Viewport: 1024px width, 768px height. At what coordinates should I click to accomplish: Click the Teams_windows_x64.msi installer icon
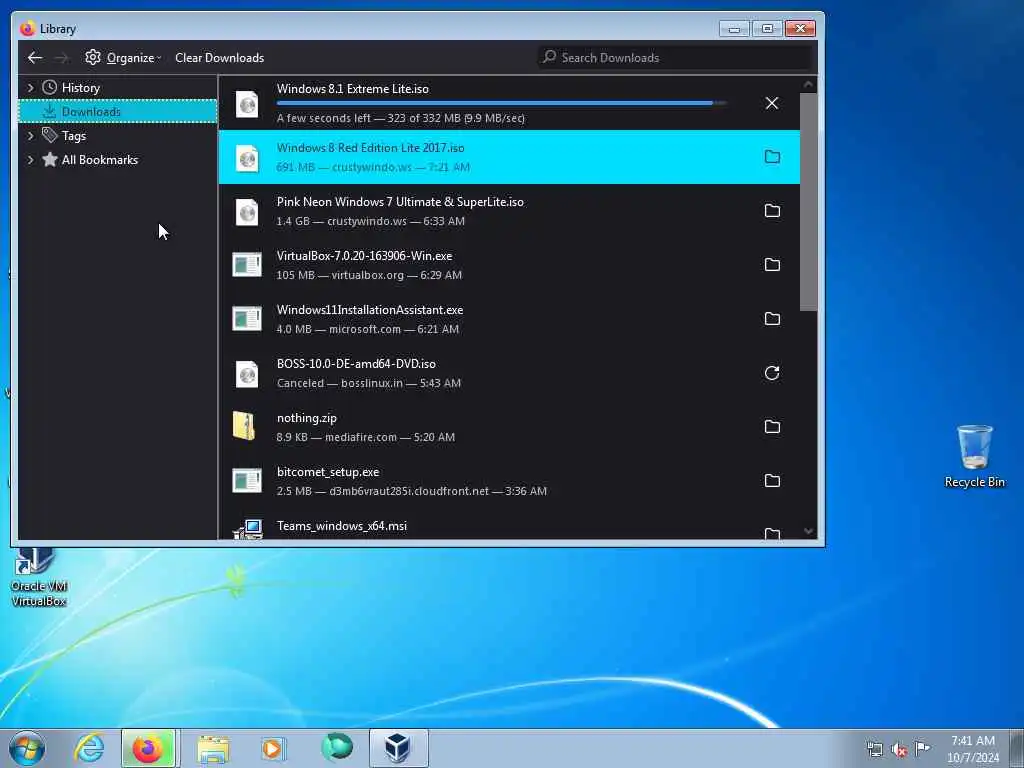point(248,529)
